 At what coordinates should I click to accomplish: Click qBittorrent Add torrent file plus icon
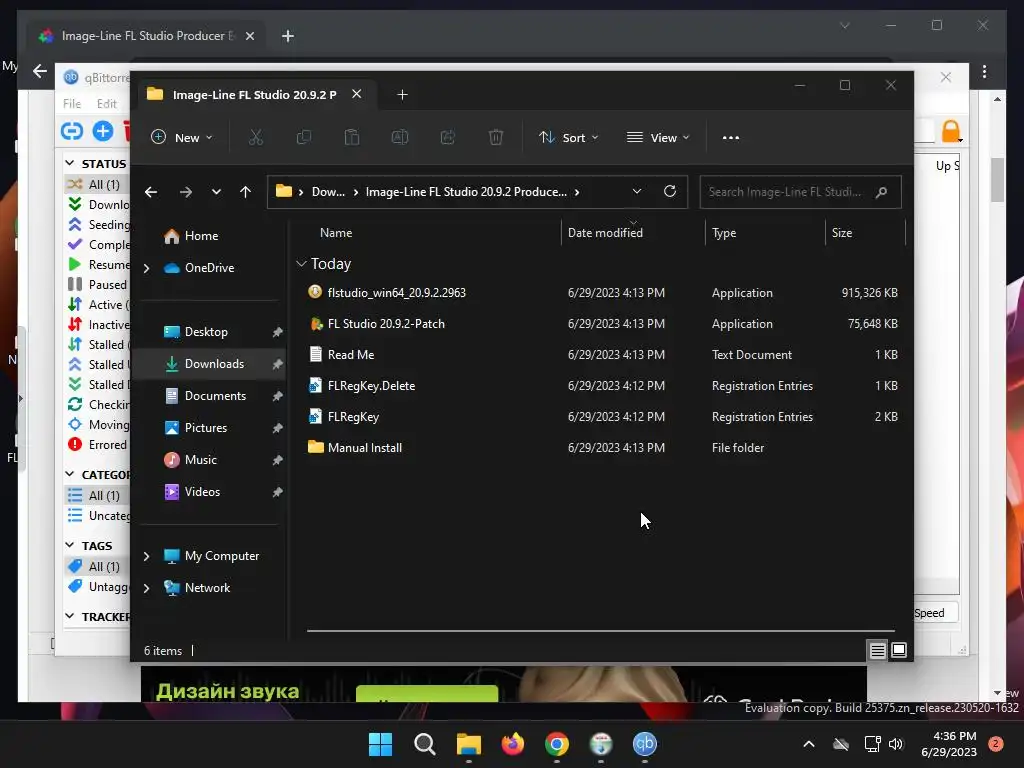[103, 131]
